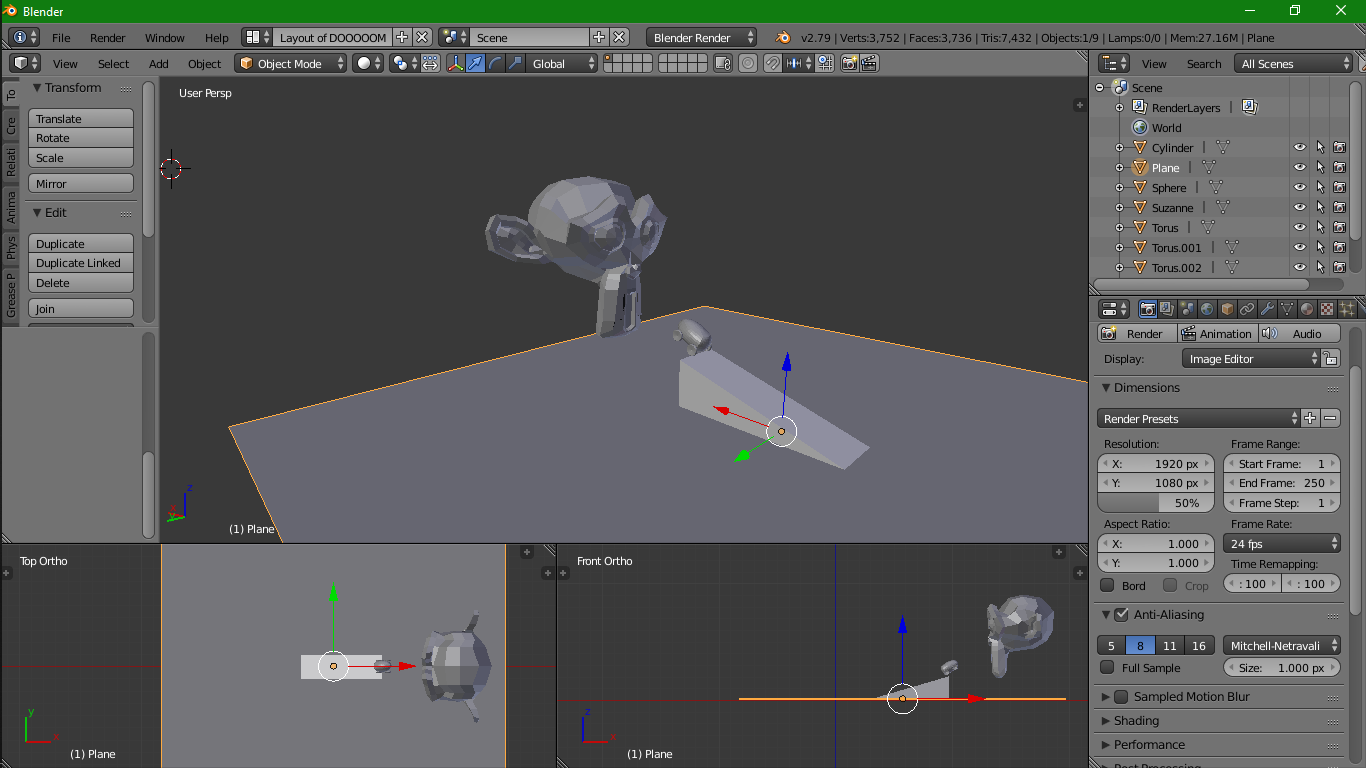Open the Modifiers wrench tab

point(1267,309)
